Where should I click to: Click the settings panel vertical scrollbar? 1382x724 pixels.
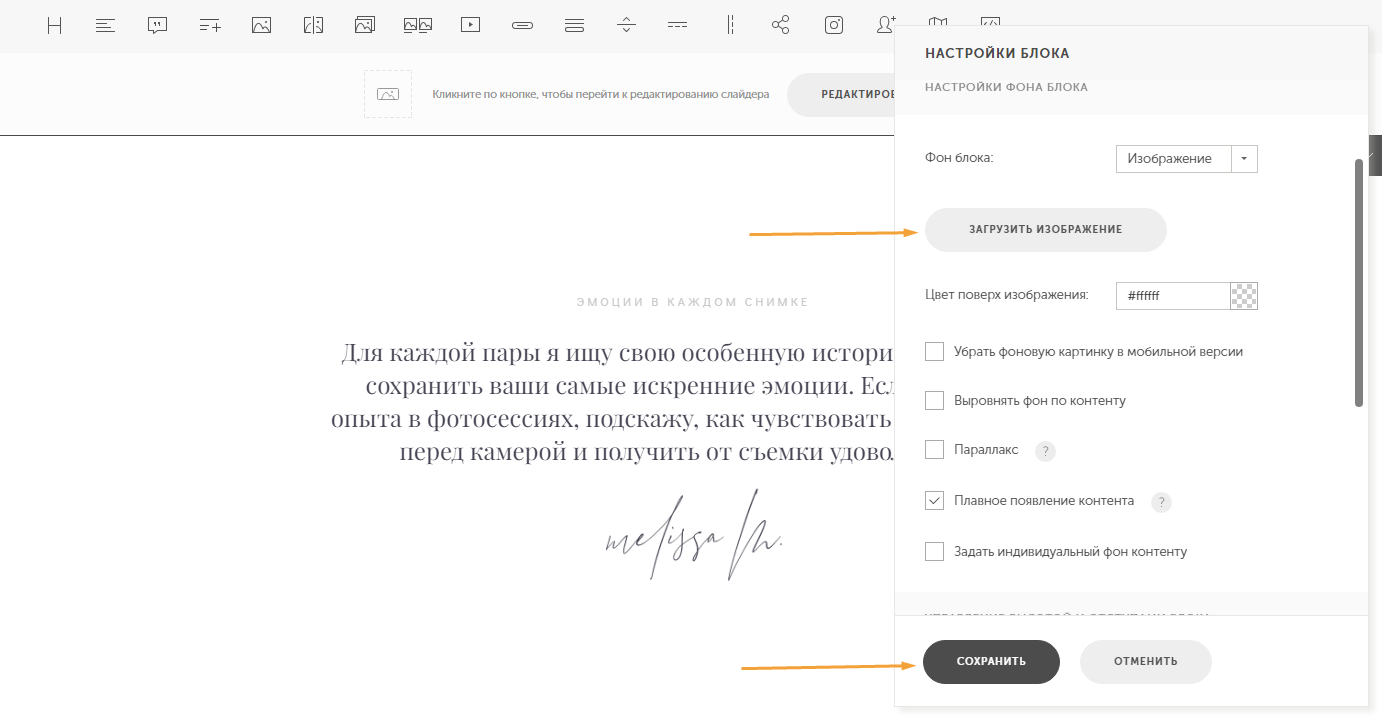pyautogui.click(x=1359, y=282)
